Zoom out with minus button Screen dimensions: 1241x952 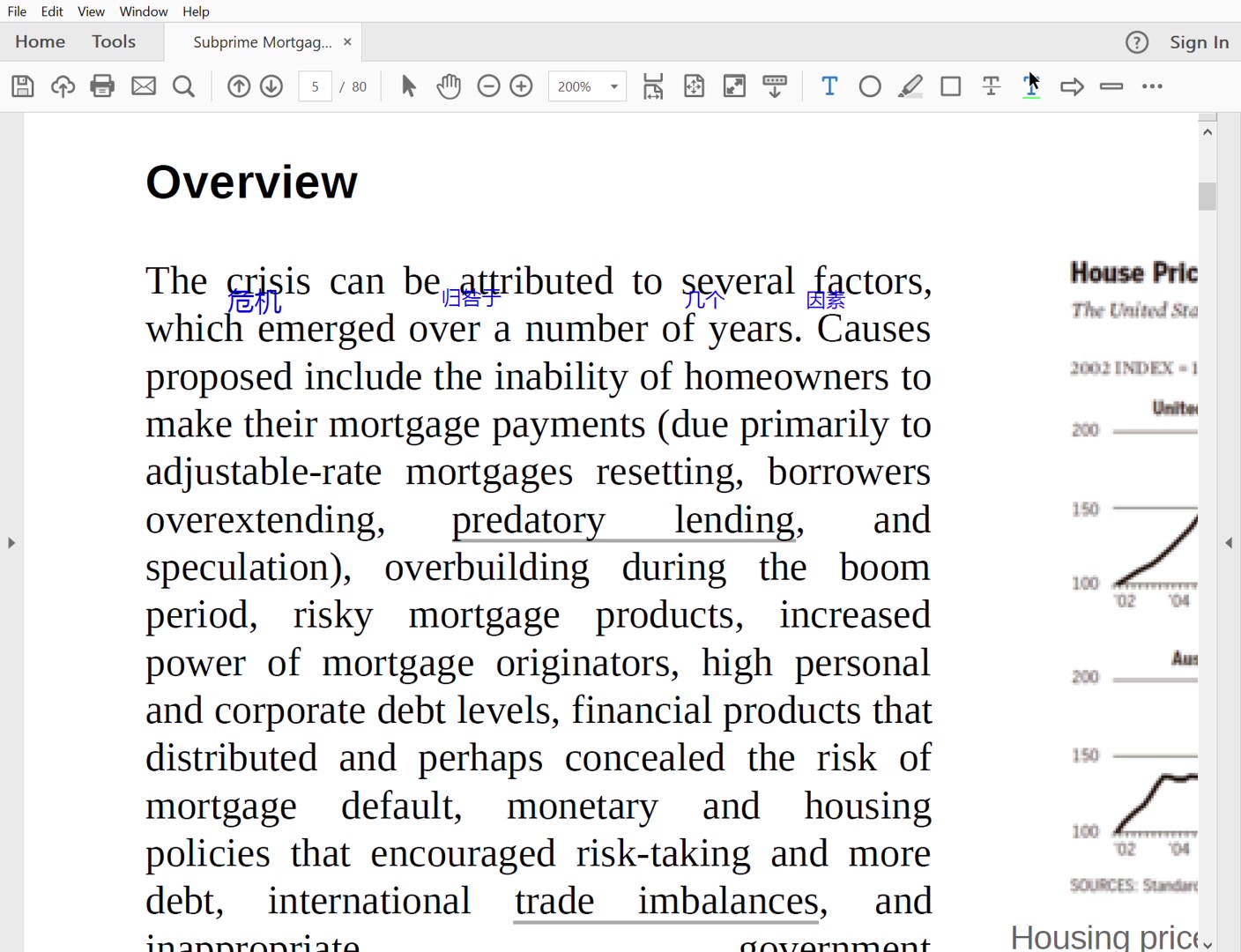click(x=488, y=86)
